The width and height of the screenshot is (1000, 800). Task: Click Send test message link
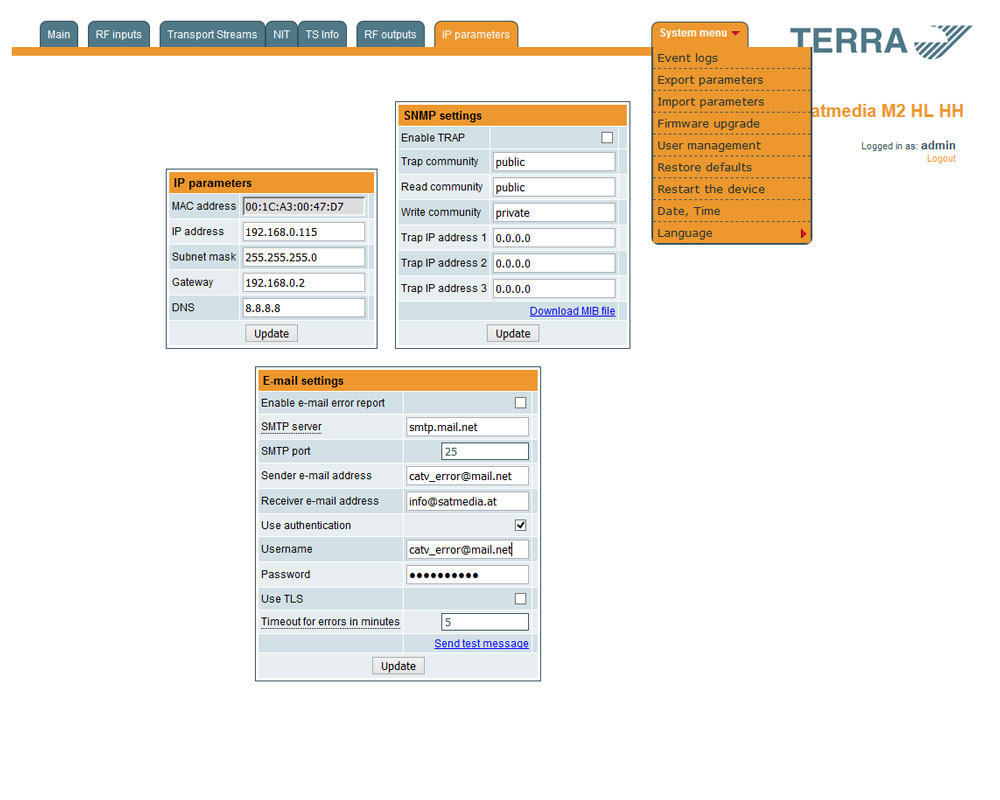click(x=481, y=643)
